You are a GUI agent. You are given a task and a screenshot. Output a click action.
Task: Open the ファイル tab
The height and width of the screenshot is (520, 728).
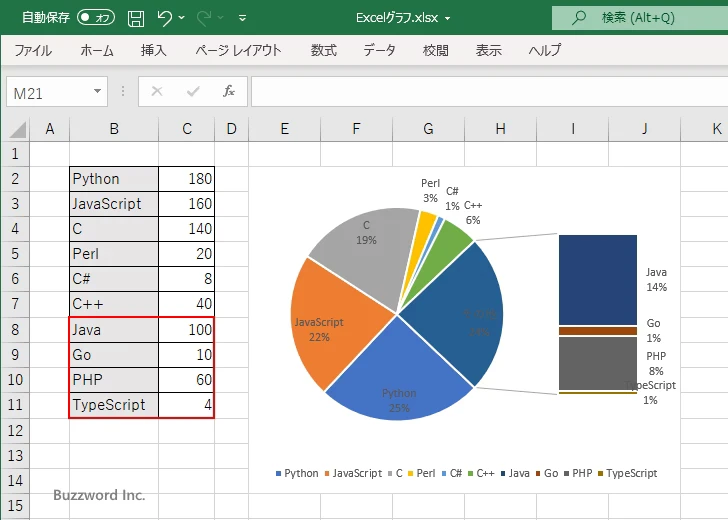pos(33,50)
